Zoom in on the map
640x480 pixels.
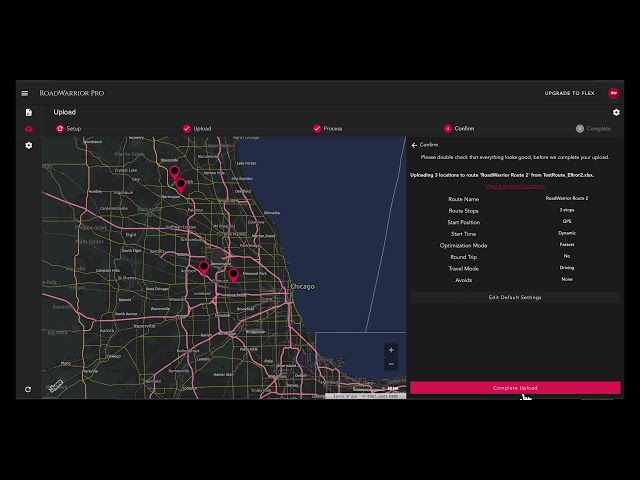pos(391,350)
